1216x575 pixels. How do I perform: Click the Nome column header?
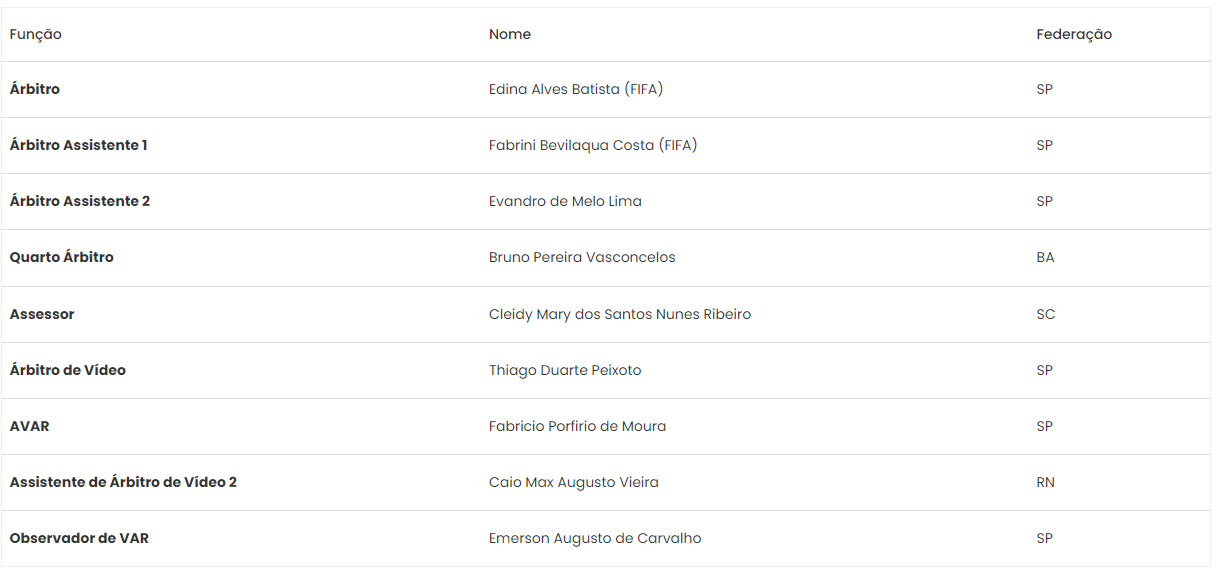[510, 34]
